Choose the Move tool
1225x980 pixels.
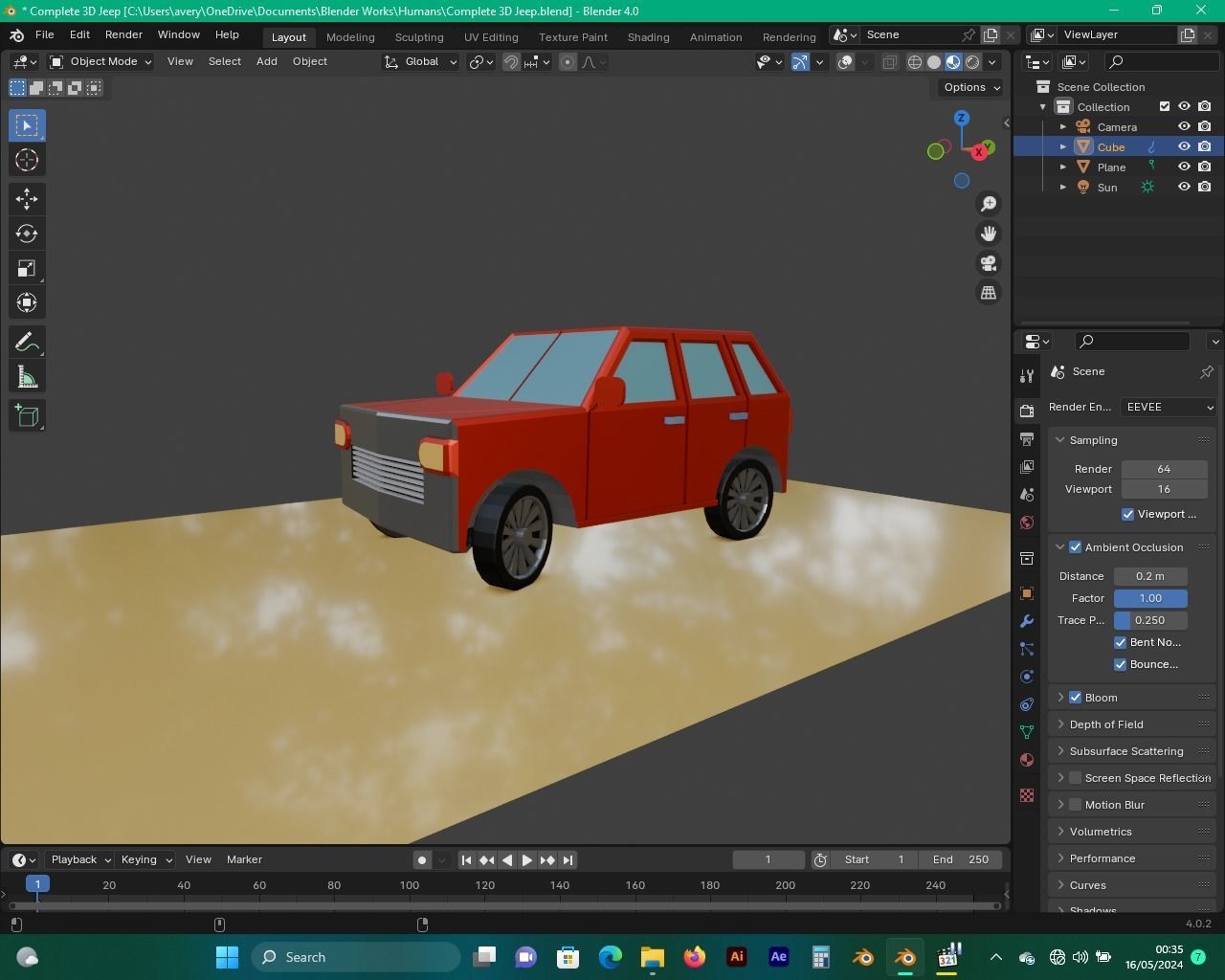pos(27,198)
